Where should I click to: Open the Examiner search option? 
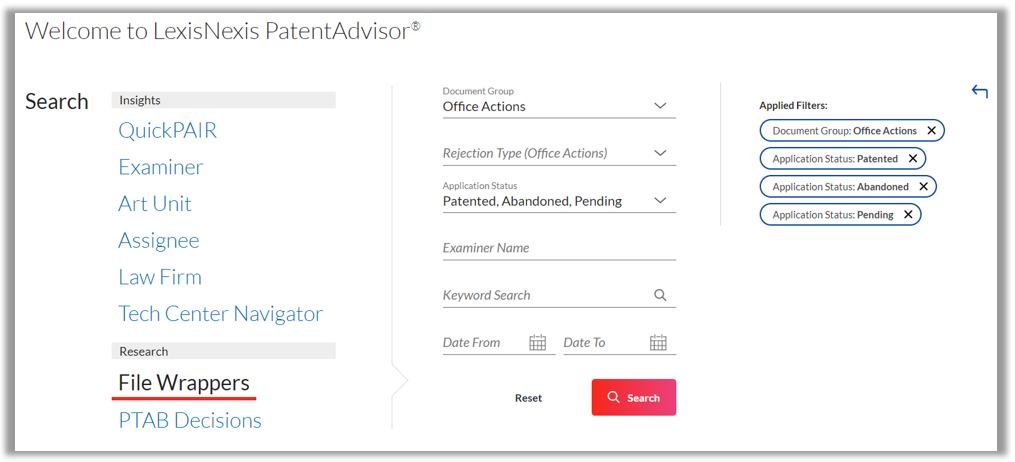point(161,167)
